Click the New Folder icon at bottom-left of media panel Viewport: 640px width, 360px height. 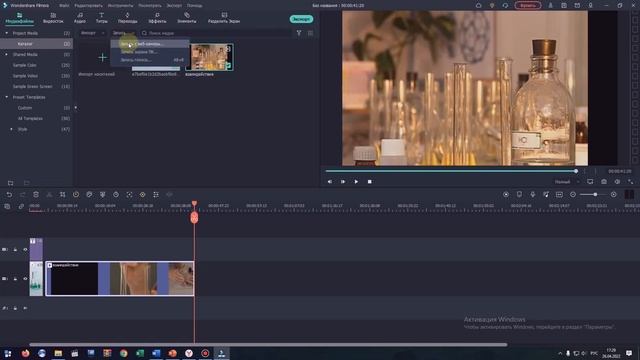click(11, 183)
